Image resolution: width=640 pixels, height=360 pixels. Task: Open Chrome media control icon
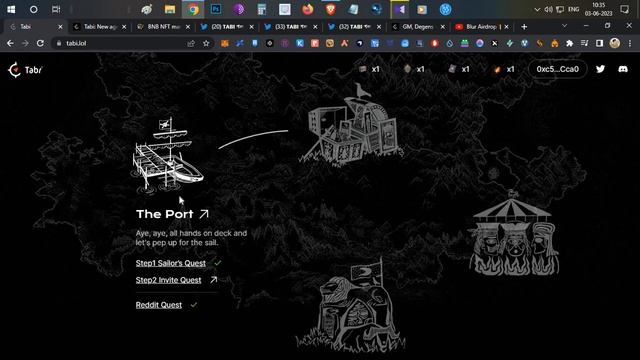584,43
